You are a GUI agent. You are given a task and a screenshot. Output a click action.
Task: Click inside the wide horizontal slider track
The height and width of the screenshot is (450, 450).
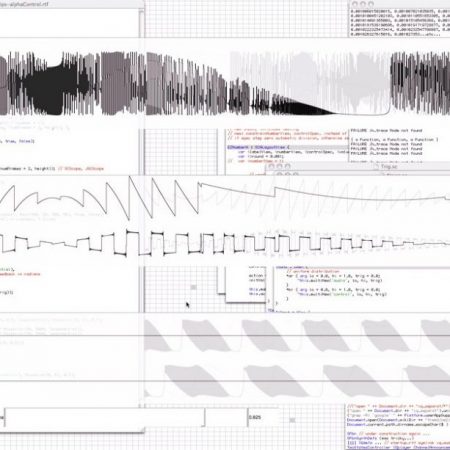104,417
